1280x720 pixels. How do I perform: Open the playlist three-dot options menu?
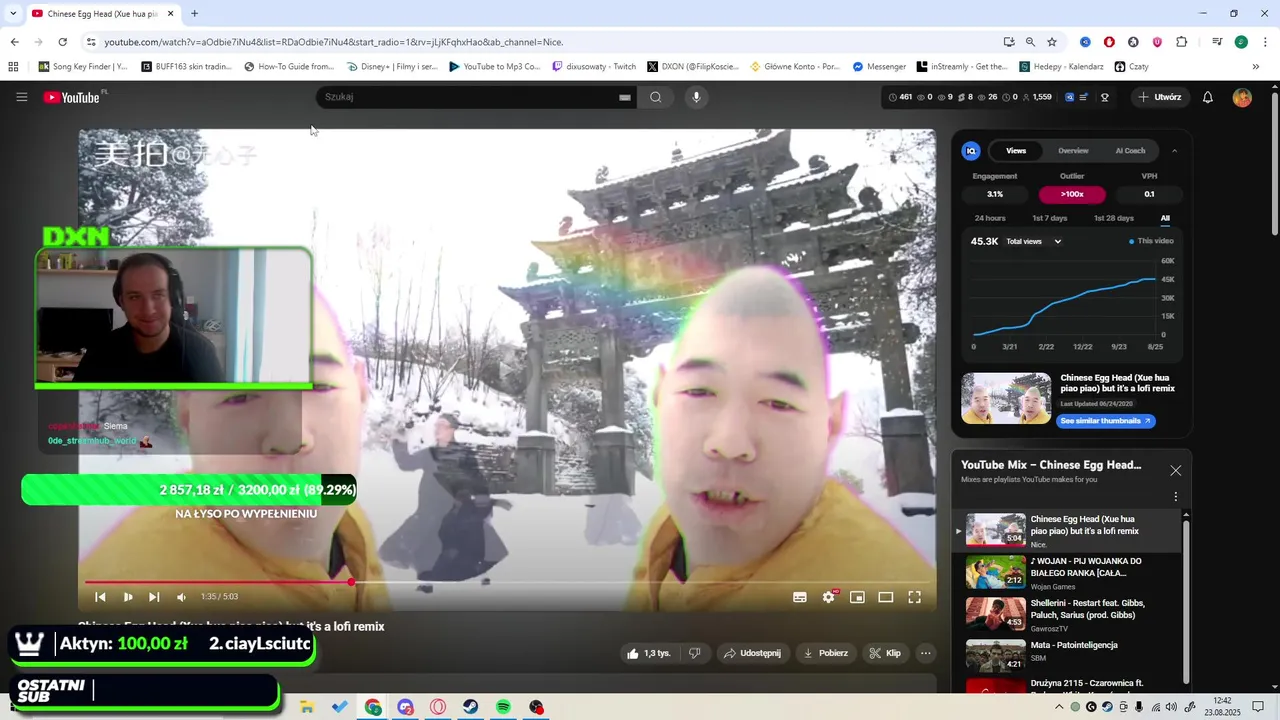click(x=1175, y=496)
